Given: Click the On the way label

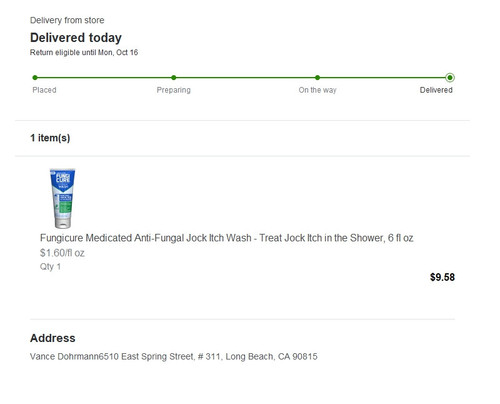Looking at the screenshot, I should tap(317, 90).
